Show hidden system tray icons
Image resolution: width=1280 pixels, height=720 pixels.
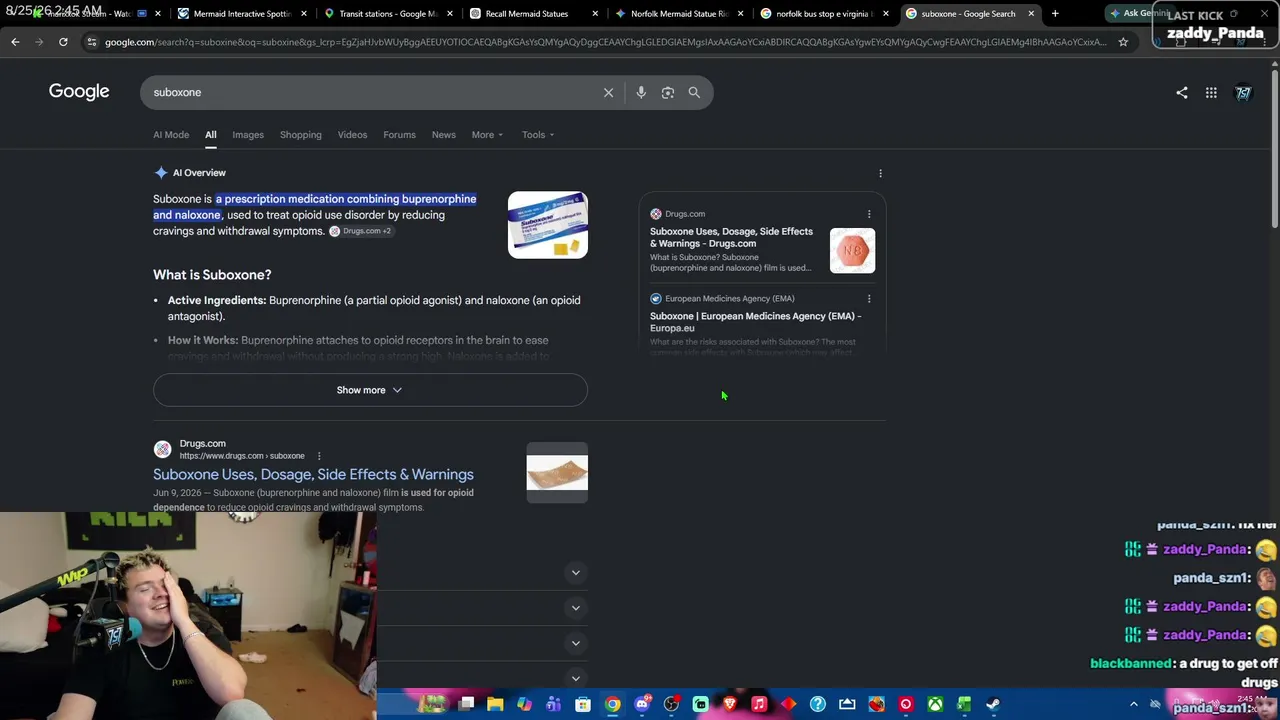(1133, 704)
